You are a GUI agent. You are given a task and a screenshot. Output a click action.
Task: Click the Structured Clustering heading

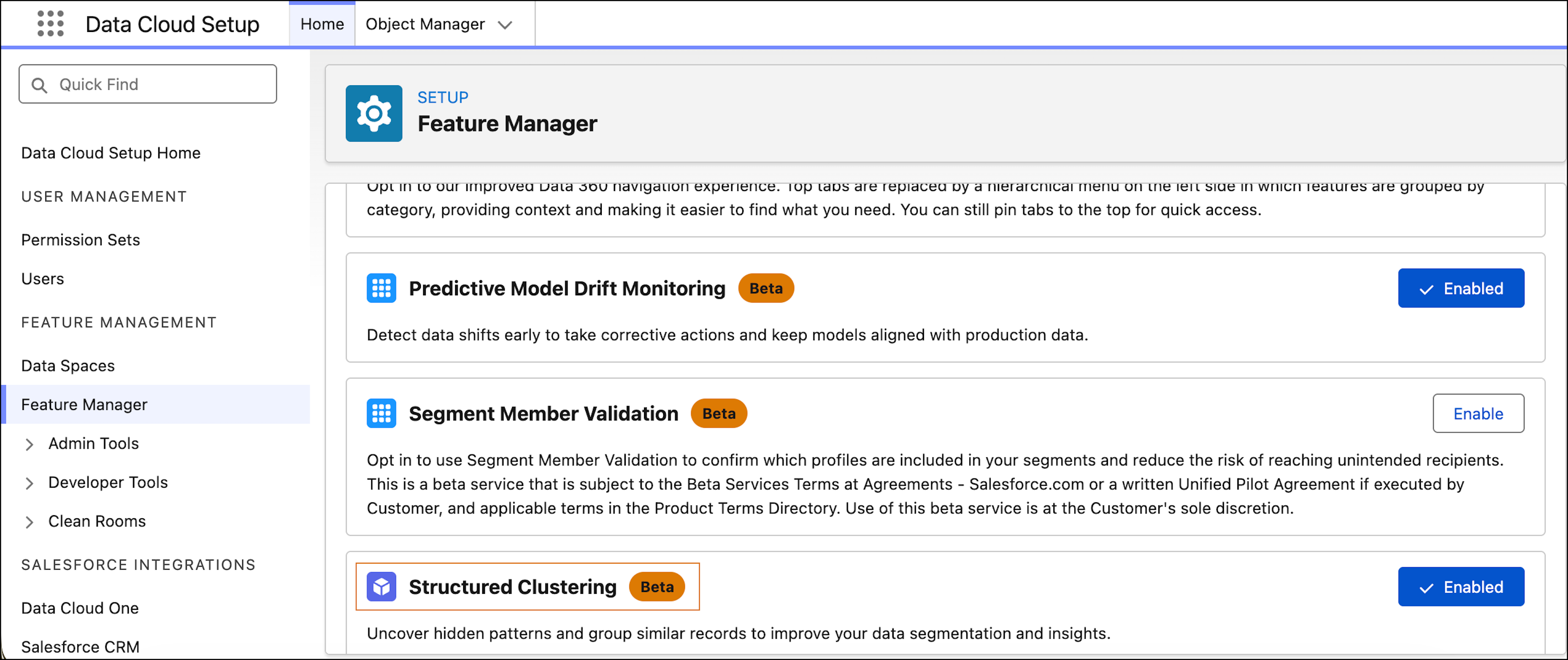click(x=512, y=587)
